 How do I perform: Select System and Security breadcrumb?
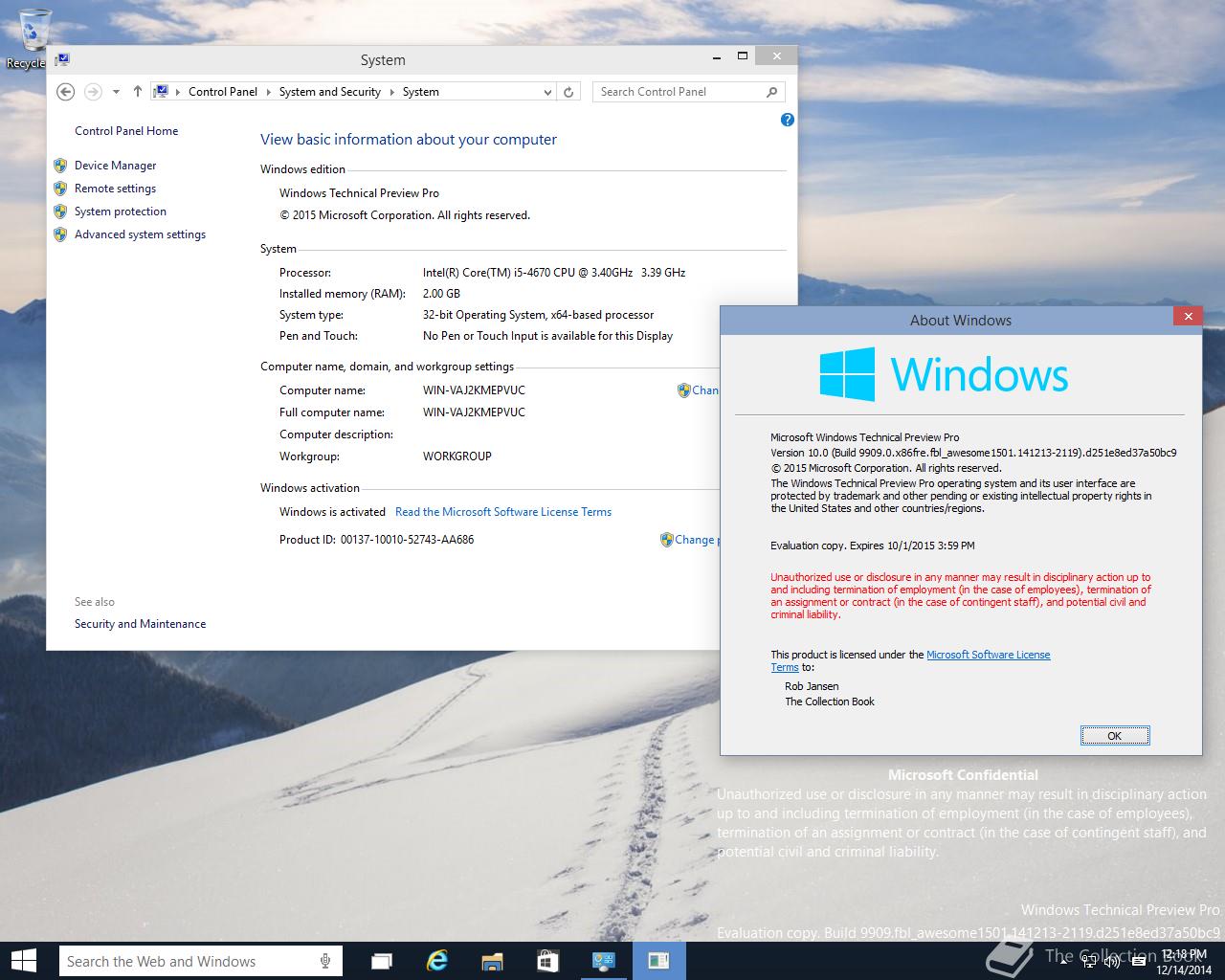(x=330, y=92)
